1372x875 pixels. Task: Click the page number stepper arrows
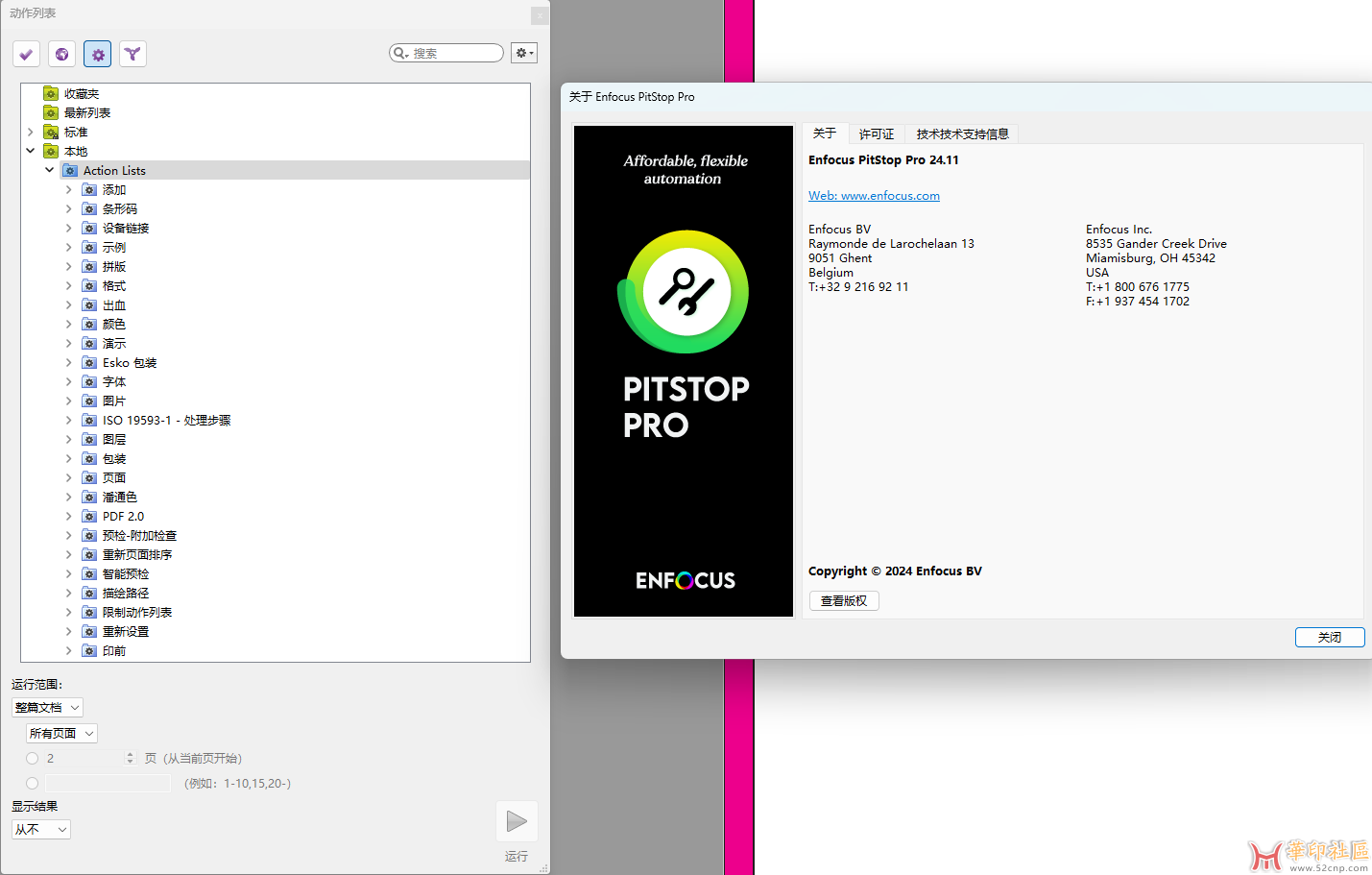pos(130,758)
